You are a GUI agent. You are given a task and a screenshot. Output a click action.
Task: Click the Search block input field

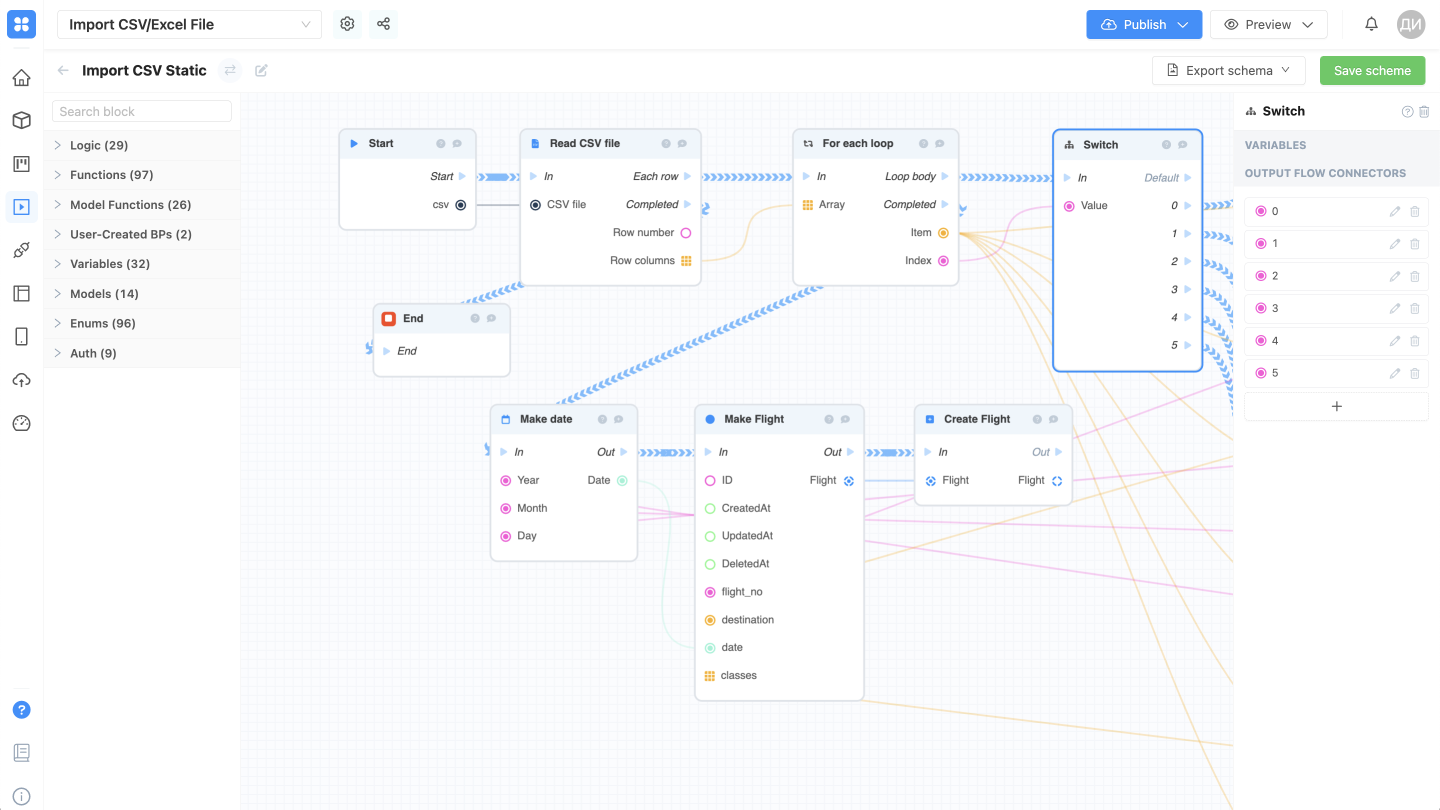point(142,111)
